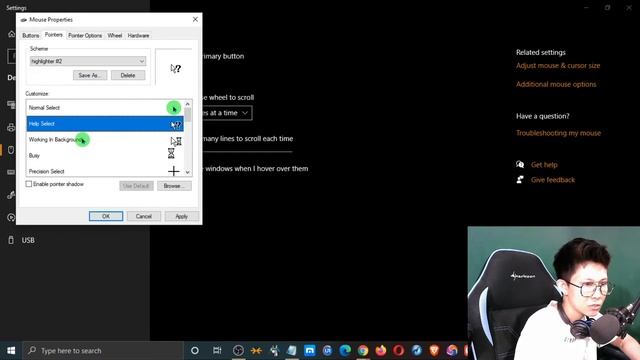
Task: Click the Normal Select cursor preview icon
Action: pyautogui.click(x=174, y=108)
